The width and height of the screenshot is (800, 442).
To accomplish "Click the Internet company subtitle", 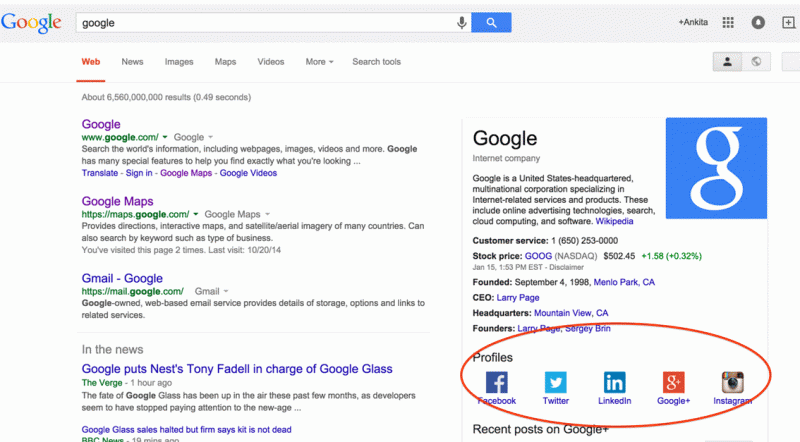I will [506, 158].
